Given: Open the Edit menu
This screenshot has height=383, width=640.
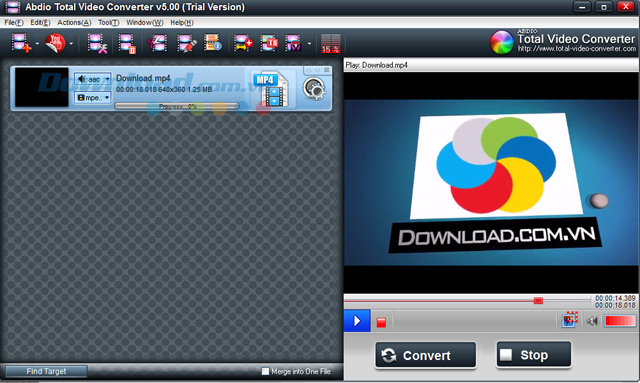Looking at the screenshot, I should (40, 22).
